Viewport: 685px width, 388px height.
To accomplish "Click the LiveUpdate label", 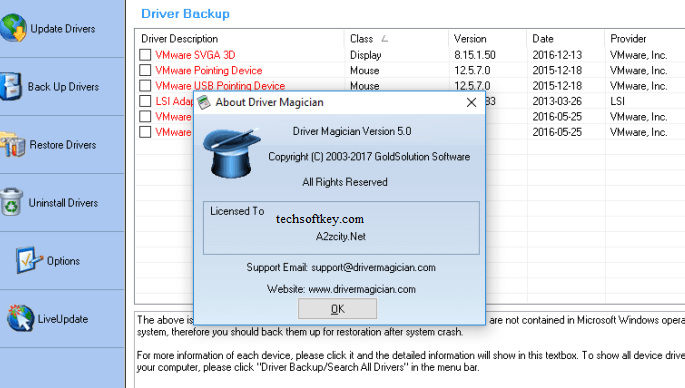I will click(63, 319).
